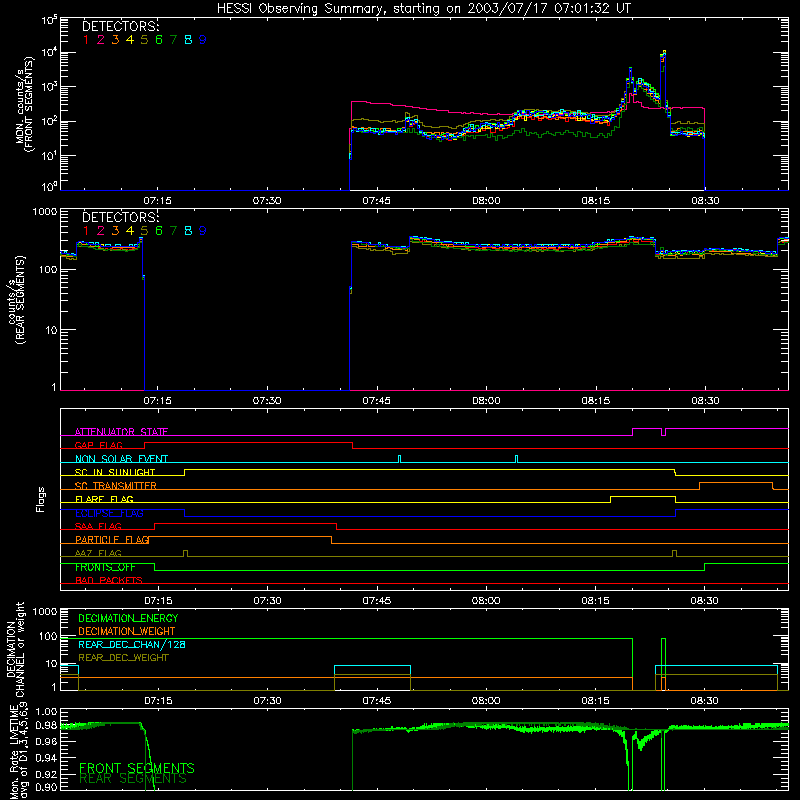800x800 pixels.
Task: Click the DECIMATION_ENERGY legend entry
Action: tap(128, 618)
